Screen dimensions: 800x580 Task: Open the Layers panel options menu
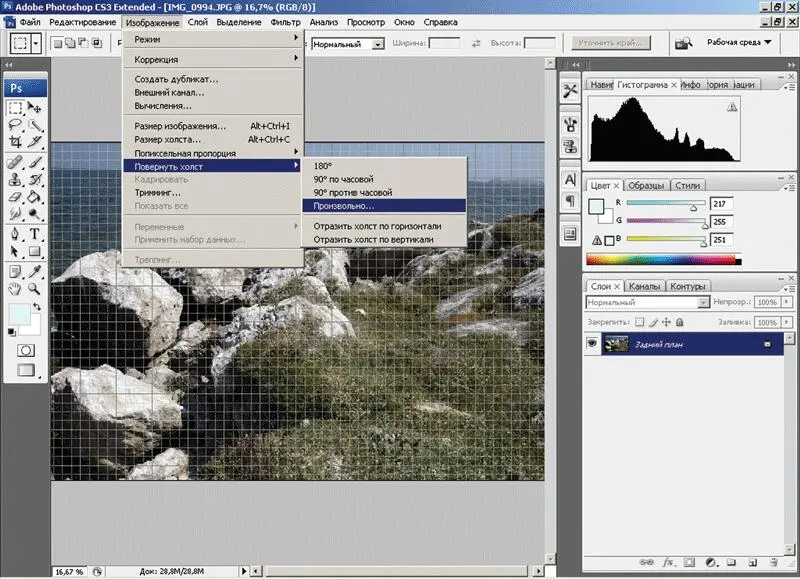[x=790, y=289]
